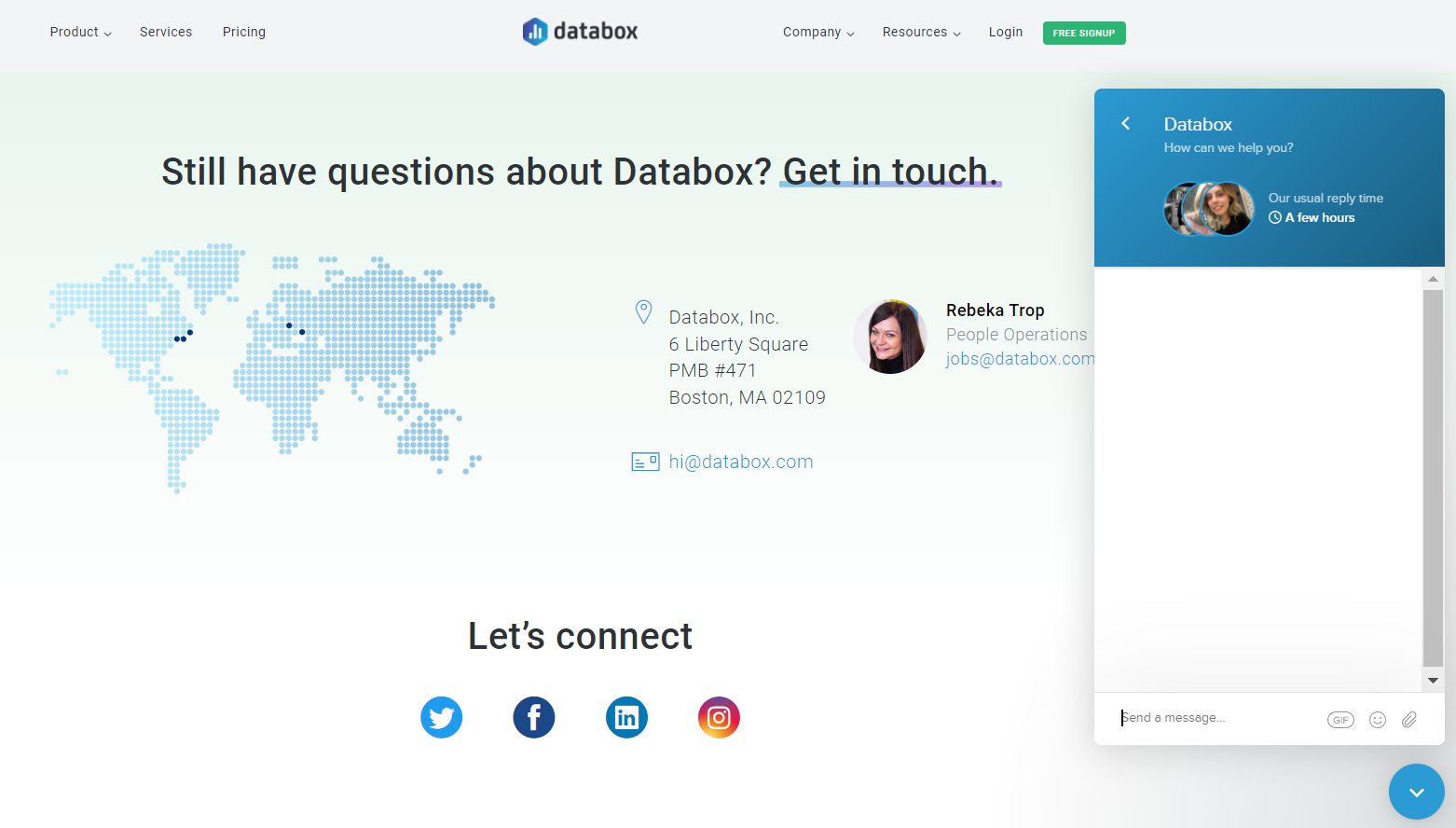The width and height of the screenshot is (1456, 828).
Task: Click the chat scrollbar thumb
Action: pos(1433,478)
